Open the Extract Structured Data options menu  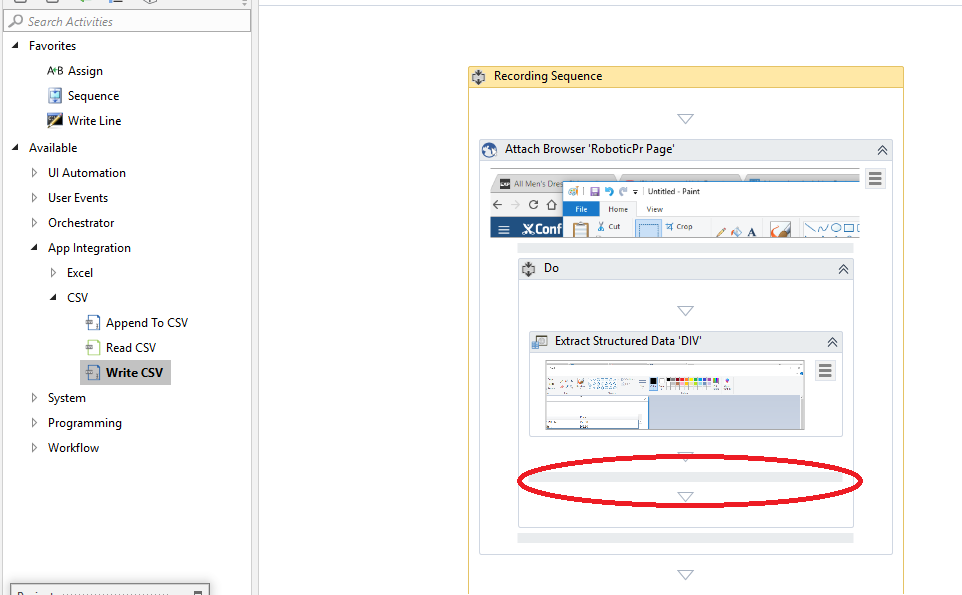click(x=825, y=371)
